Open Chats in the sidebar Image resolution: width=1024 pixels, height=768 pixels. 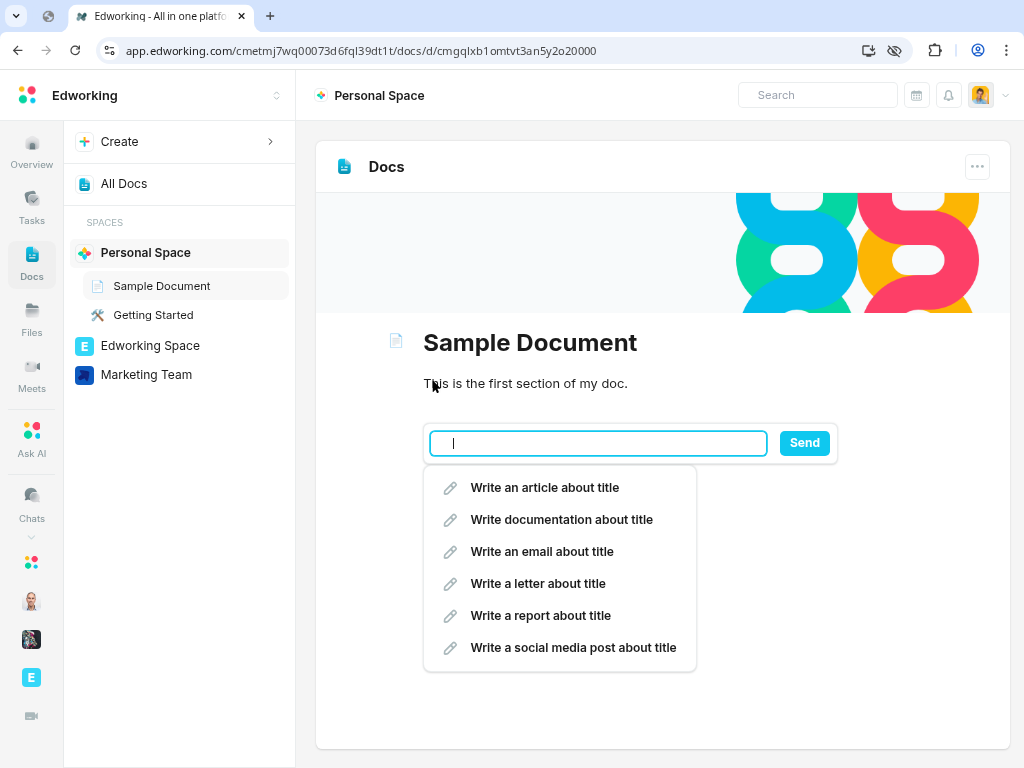coord(32,504)
